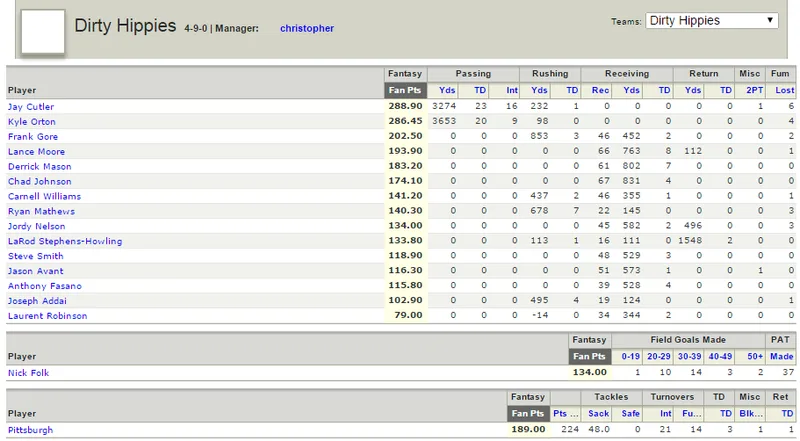Open Frank Gore's player link
The height and width of the screenshot is (441, 800).
(x=33, y=137)
